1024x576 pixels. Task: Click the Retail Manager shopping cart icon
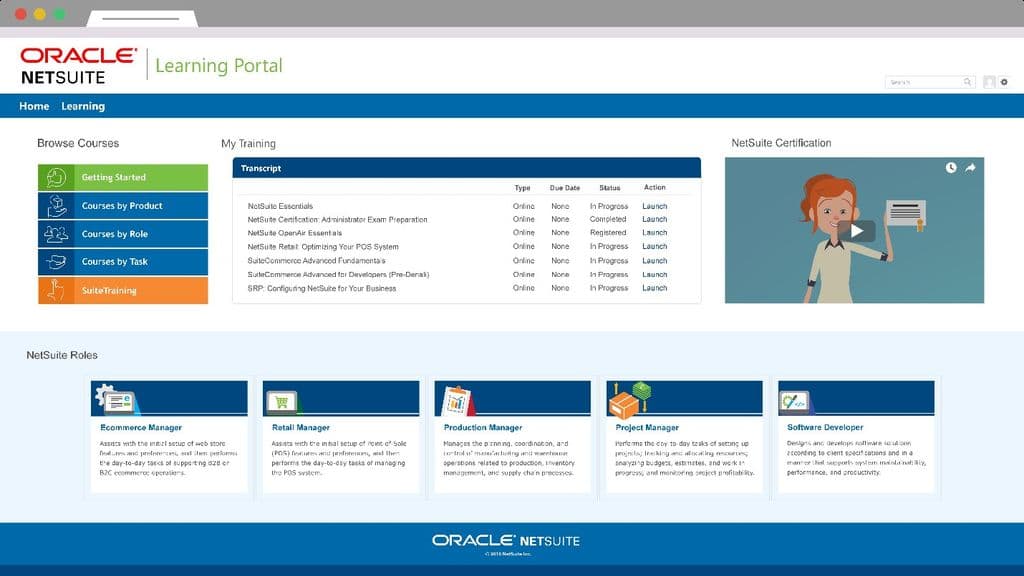point(282,402)
